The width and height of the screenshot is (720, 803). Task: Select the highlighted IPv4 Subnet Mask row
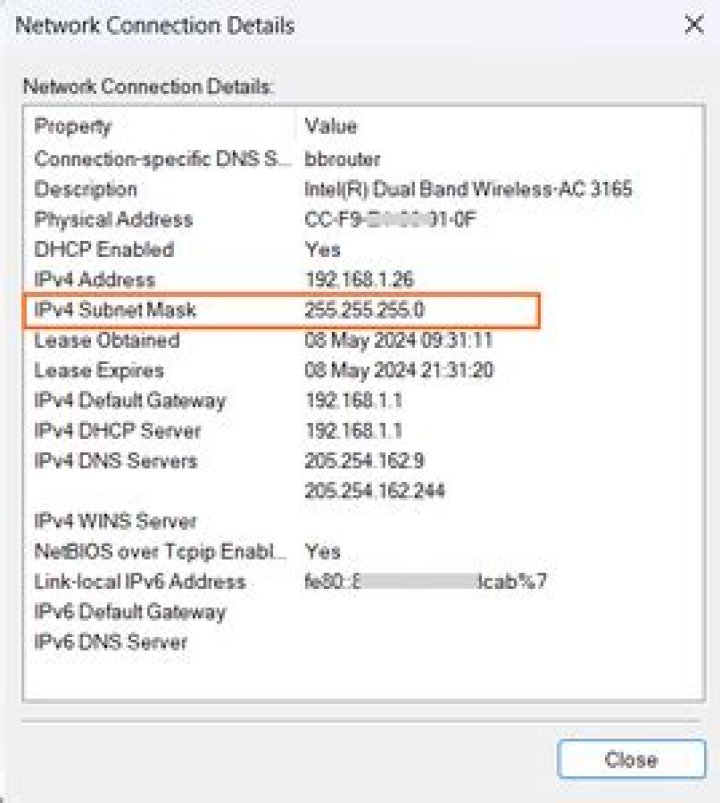pos(115,310)
